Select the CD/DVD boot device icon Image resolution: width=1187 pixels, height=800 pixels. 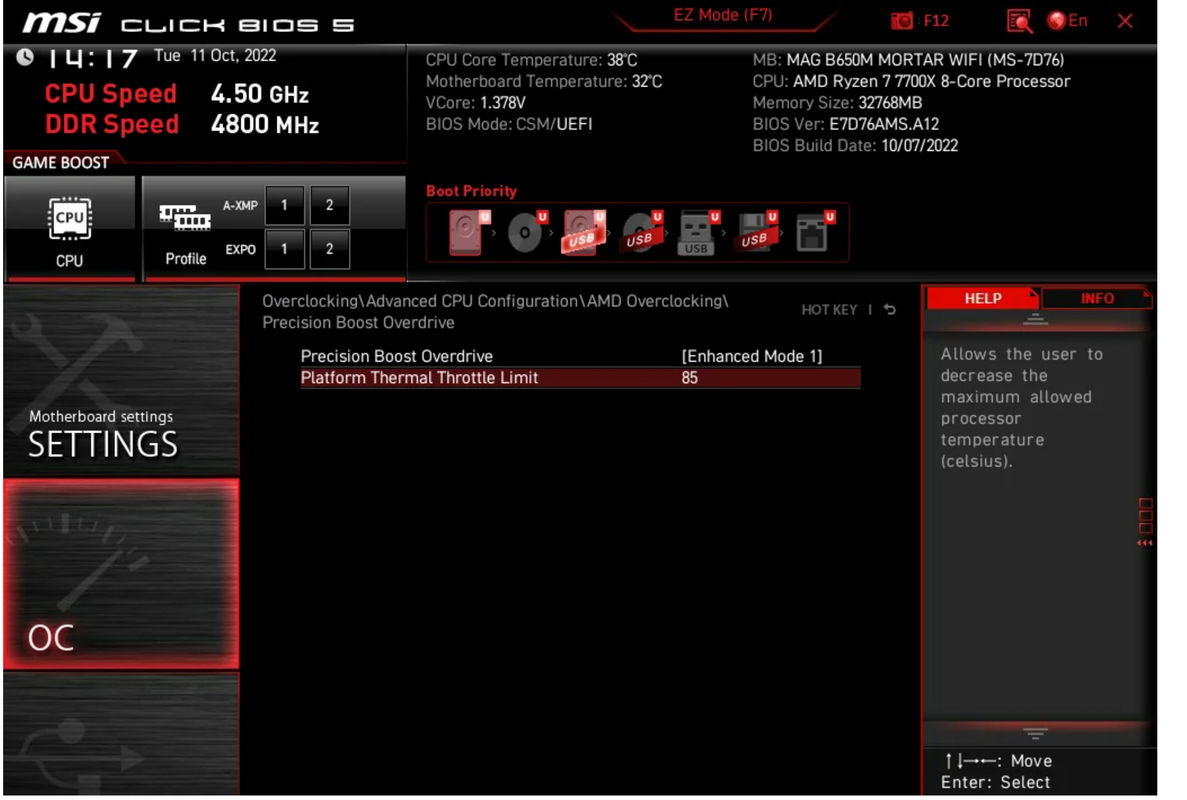(527, 232)
